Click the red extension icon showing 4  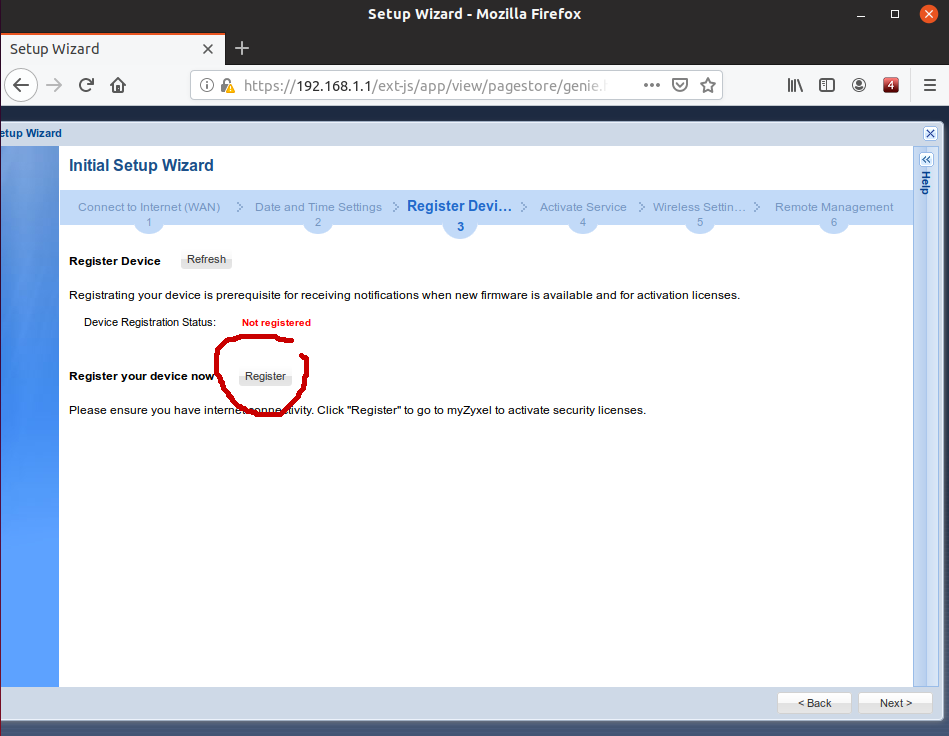(891, 85)
